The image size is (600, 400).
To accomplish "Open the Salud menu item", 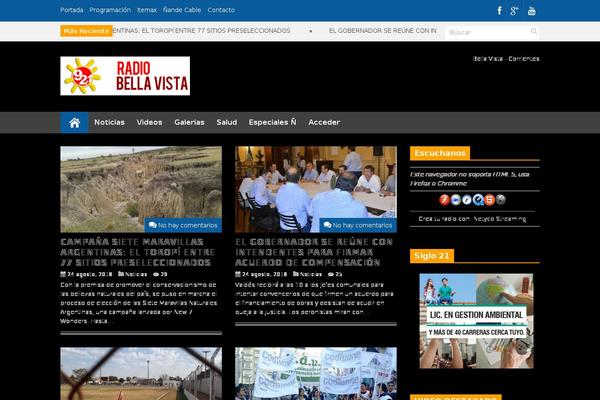I will (x=227, y=122).
